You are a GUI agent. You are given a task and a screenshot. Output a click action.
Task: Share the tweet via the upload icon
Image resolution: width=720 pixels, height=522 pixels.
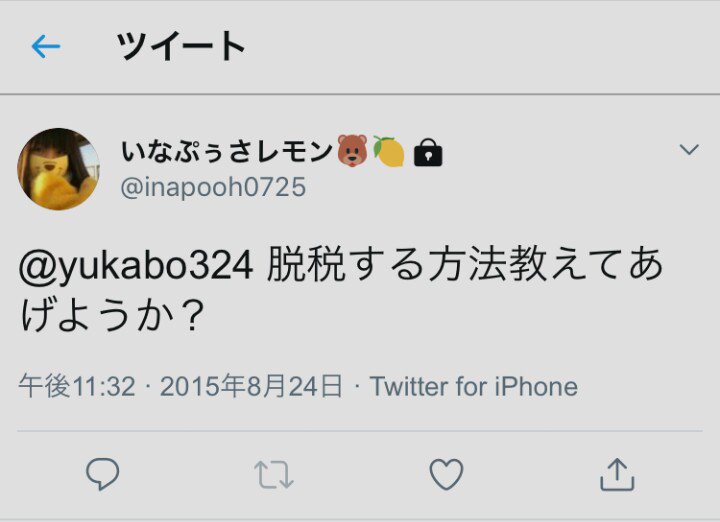tap(617, 475)
